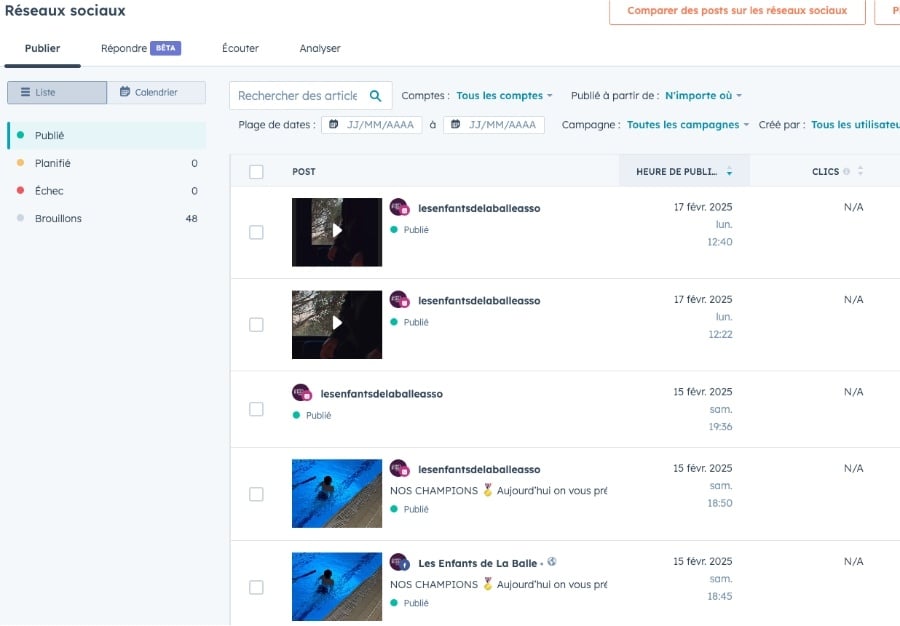This screenshot has width=900, height=626.
Task: Click play icon on 12:22 video post
Action: (337, 323)
